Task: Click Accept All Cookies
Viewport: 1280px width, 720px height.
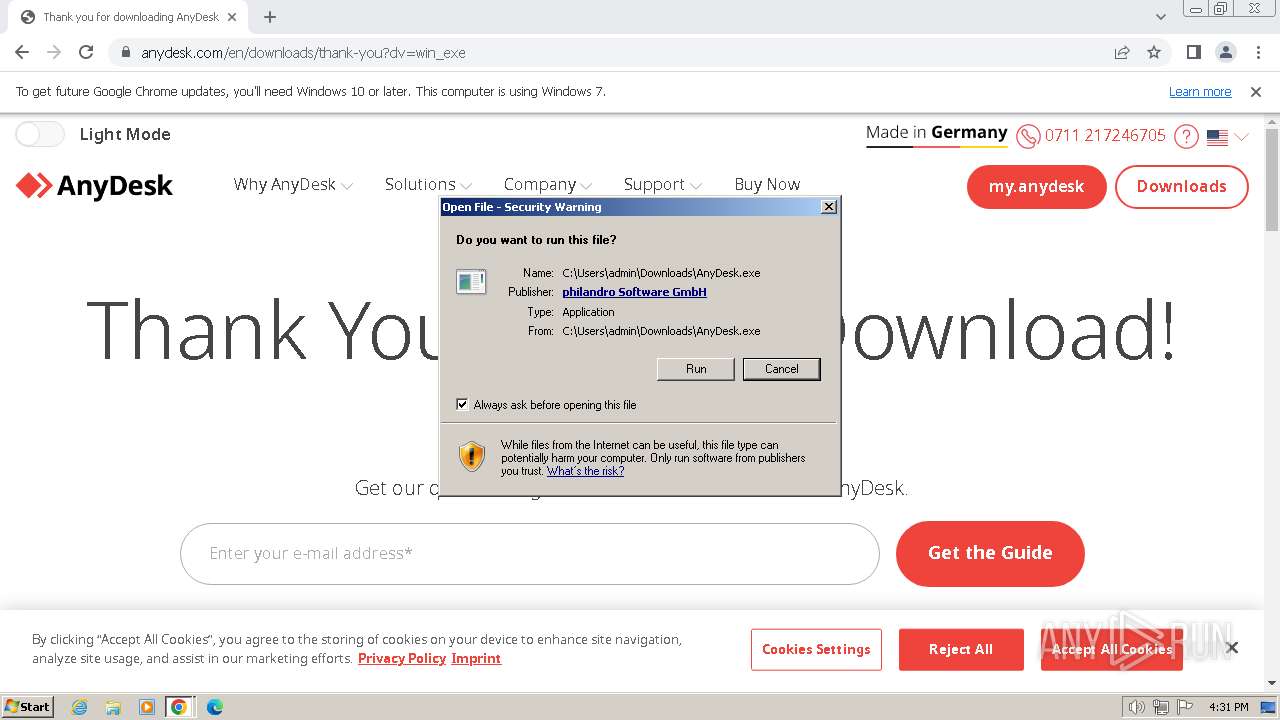Action: click(1111, 649)
